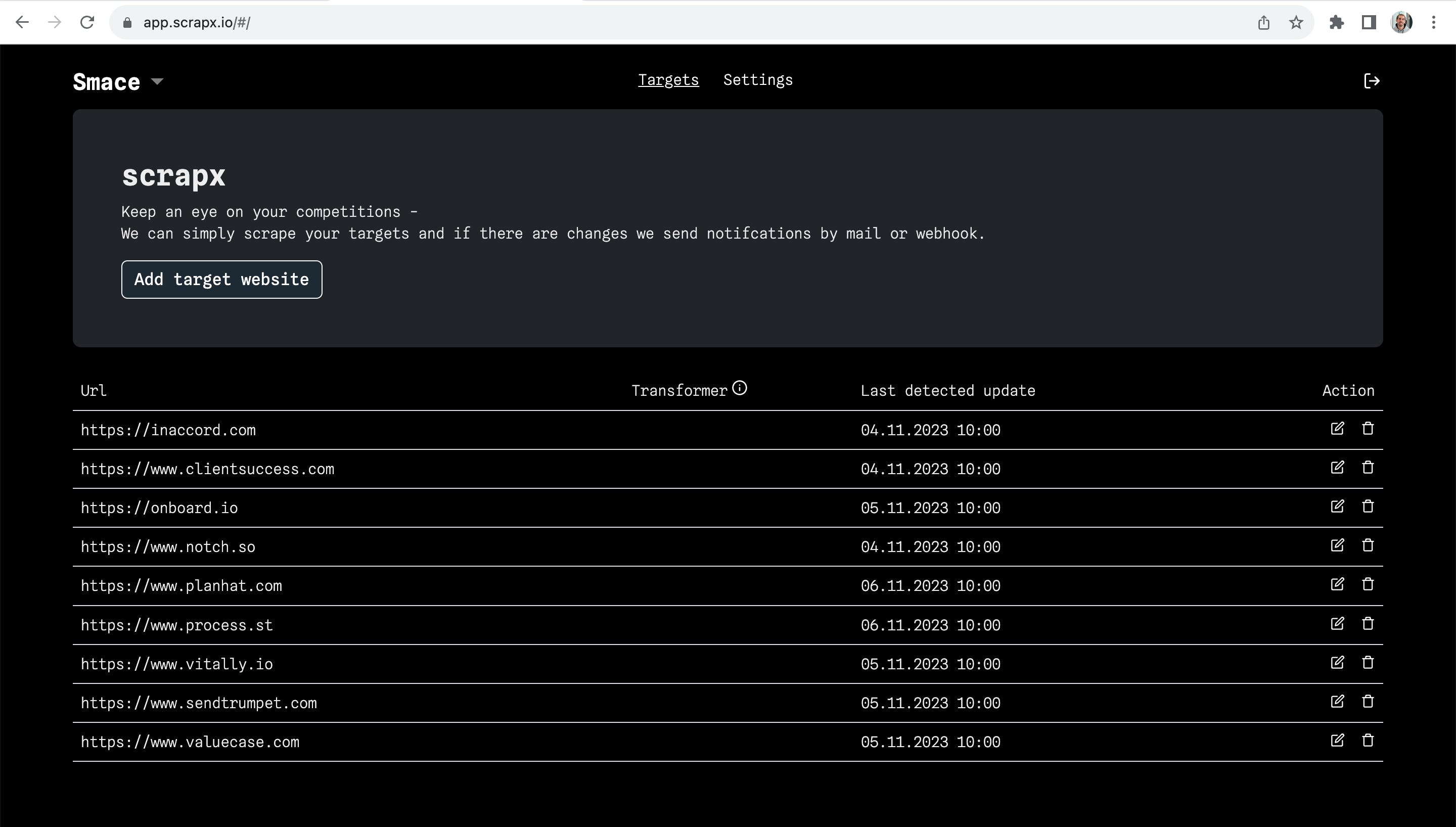Edit the planhat.com target

coord(1337,584)
